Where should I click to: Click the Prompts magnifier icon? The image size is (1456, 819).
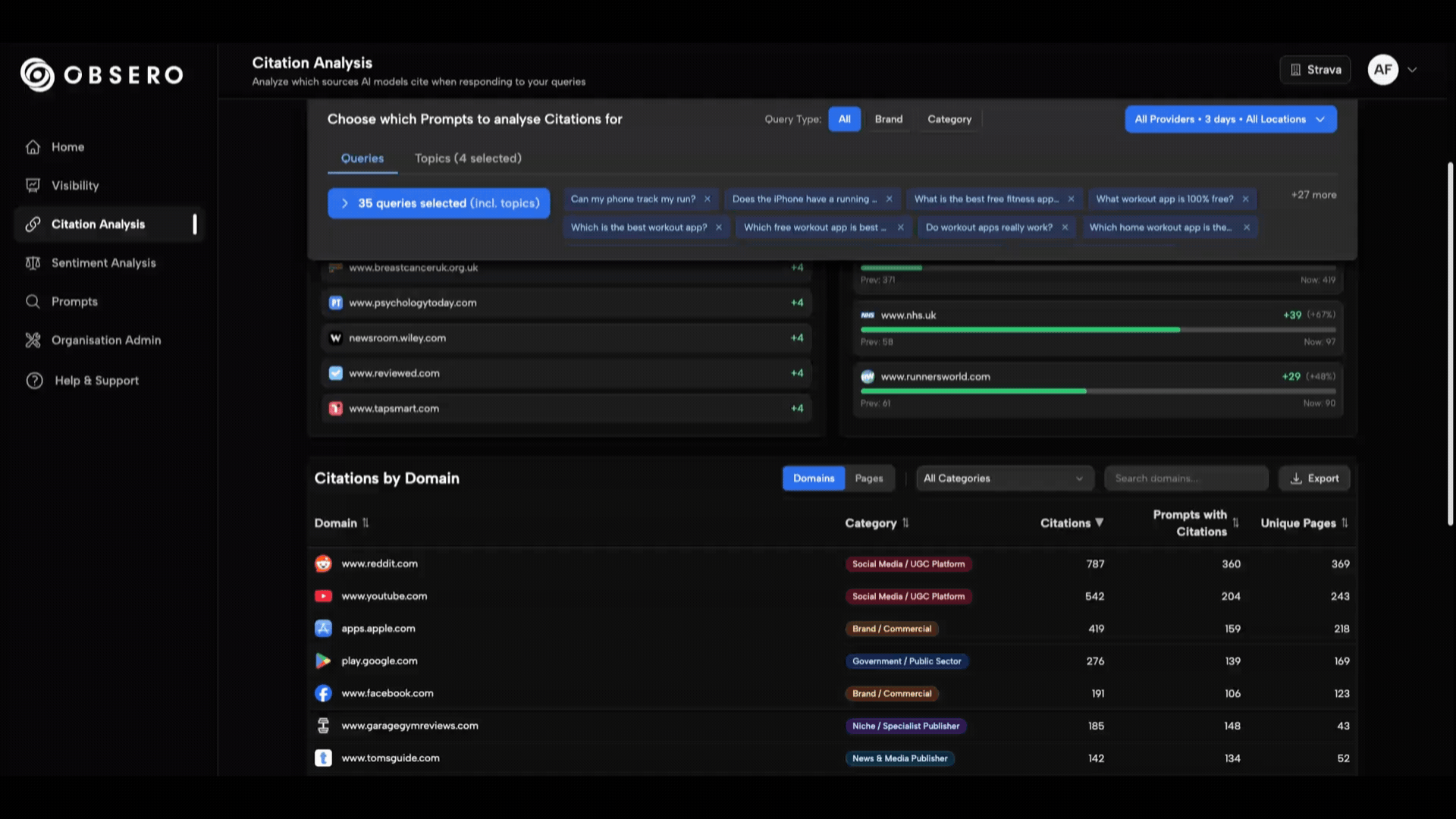(x=33, y=302)
